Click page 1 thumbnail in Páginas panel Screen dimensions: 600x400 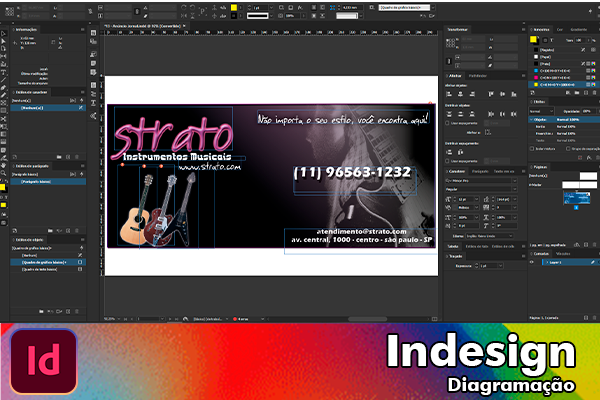pos(576,198)
